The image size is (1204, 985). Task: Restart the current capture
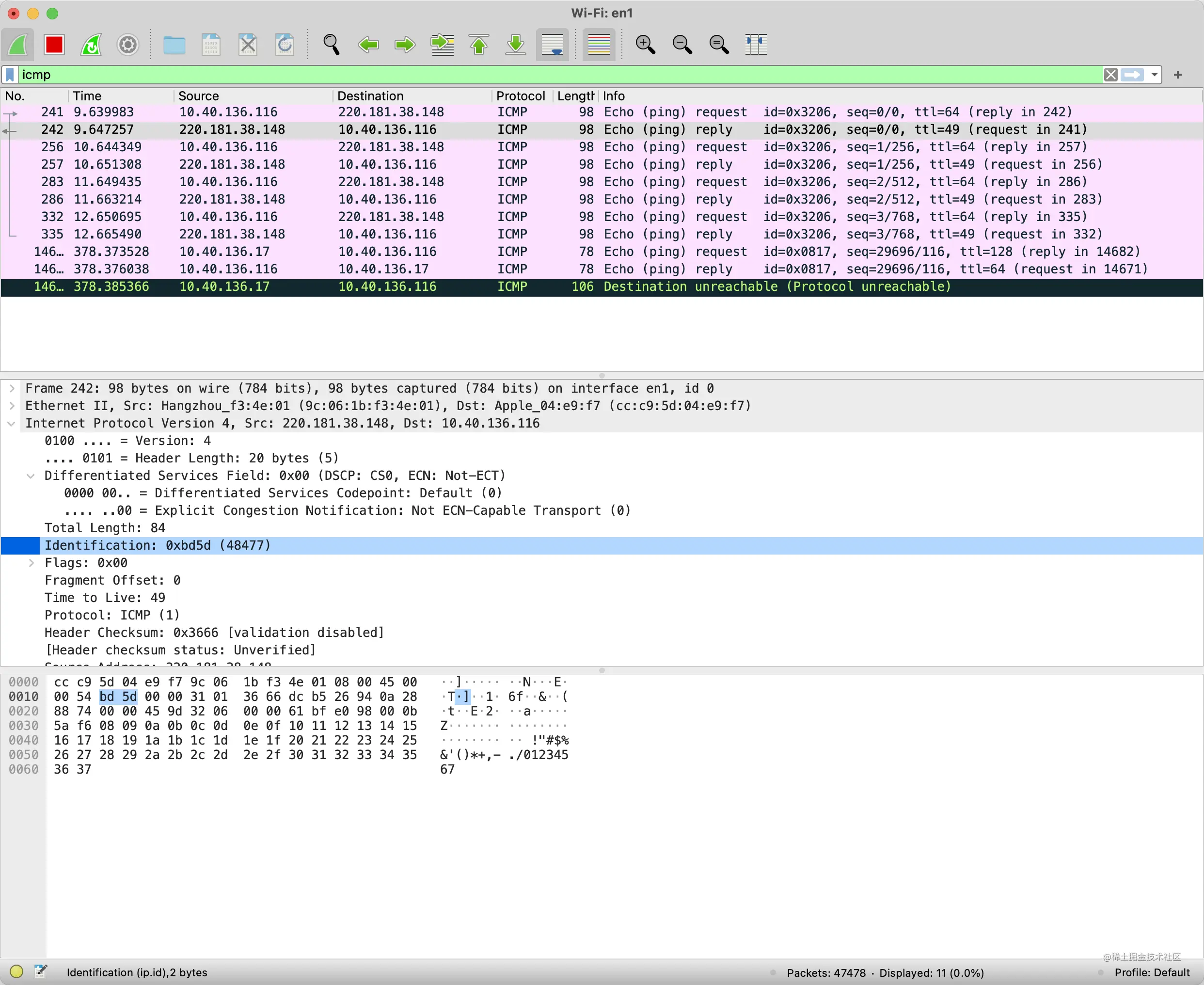pos(91,44)
